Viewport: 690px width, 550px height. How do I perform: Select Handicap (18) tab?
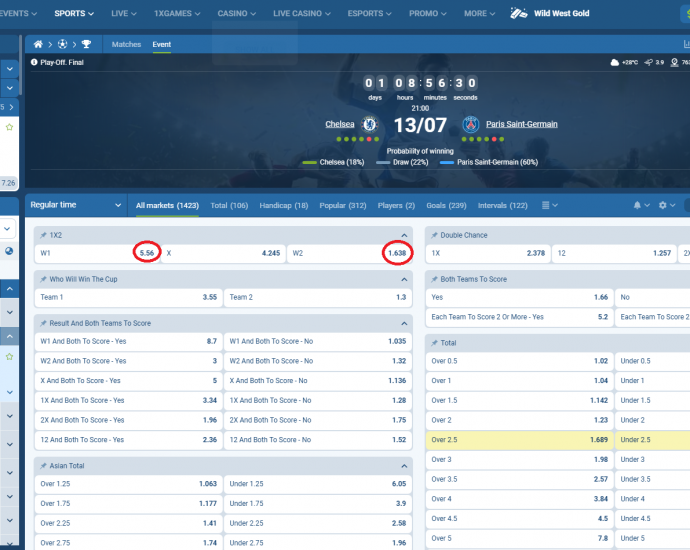coord(284,205)
